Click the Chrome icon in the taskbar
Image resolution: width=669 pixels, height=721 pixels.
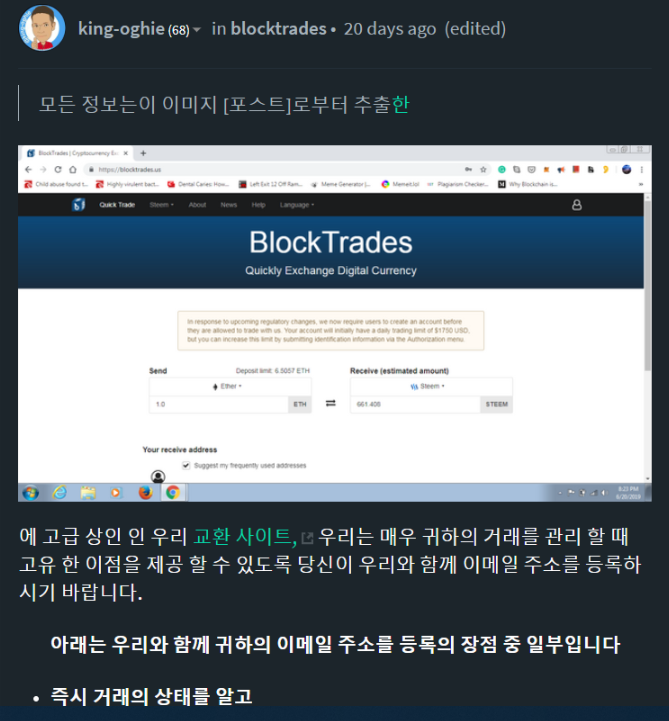(173, 492)
